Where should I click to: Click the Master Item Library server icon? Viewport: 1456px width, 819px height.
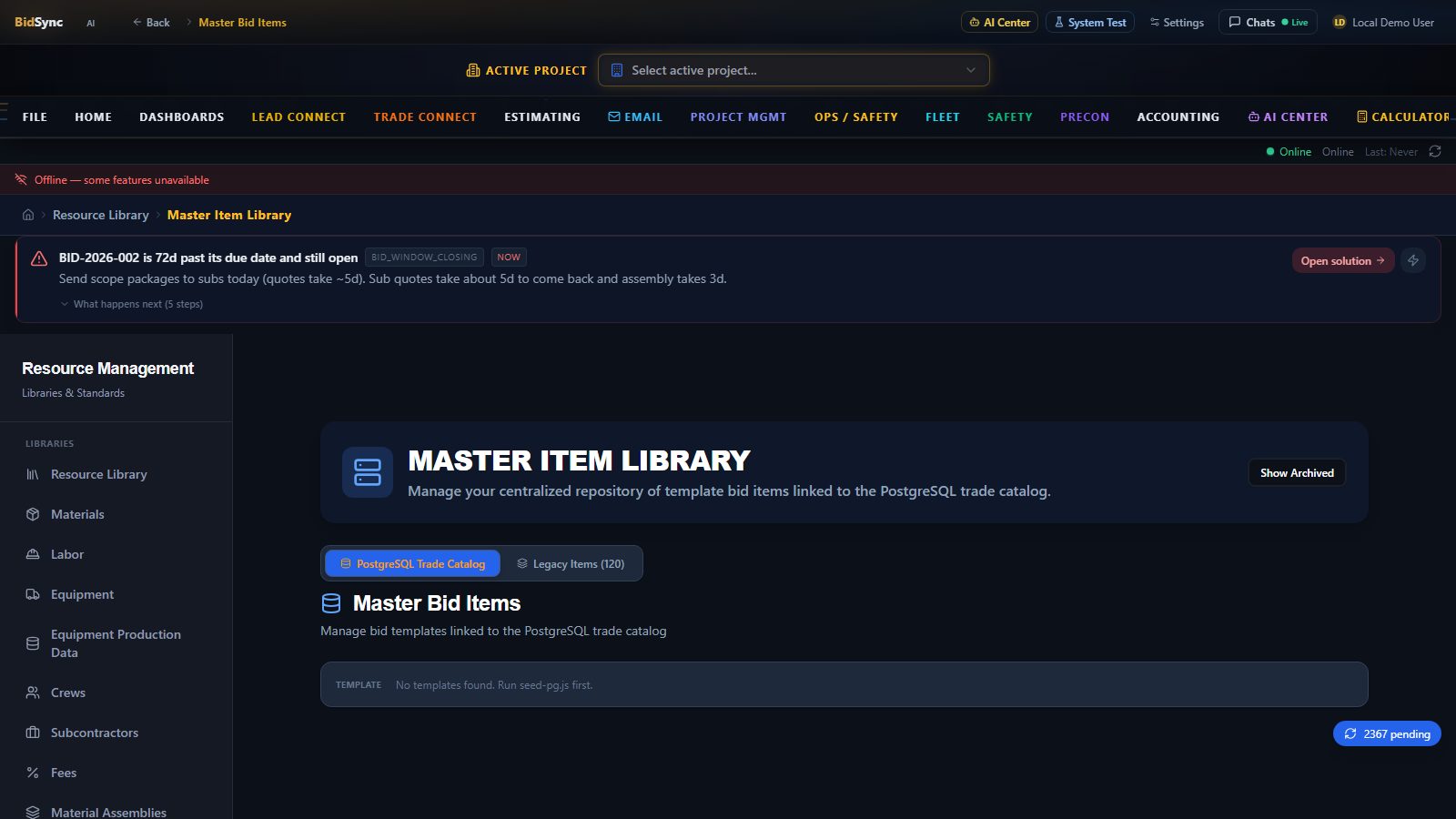point(368,472)
